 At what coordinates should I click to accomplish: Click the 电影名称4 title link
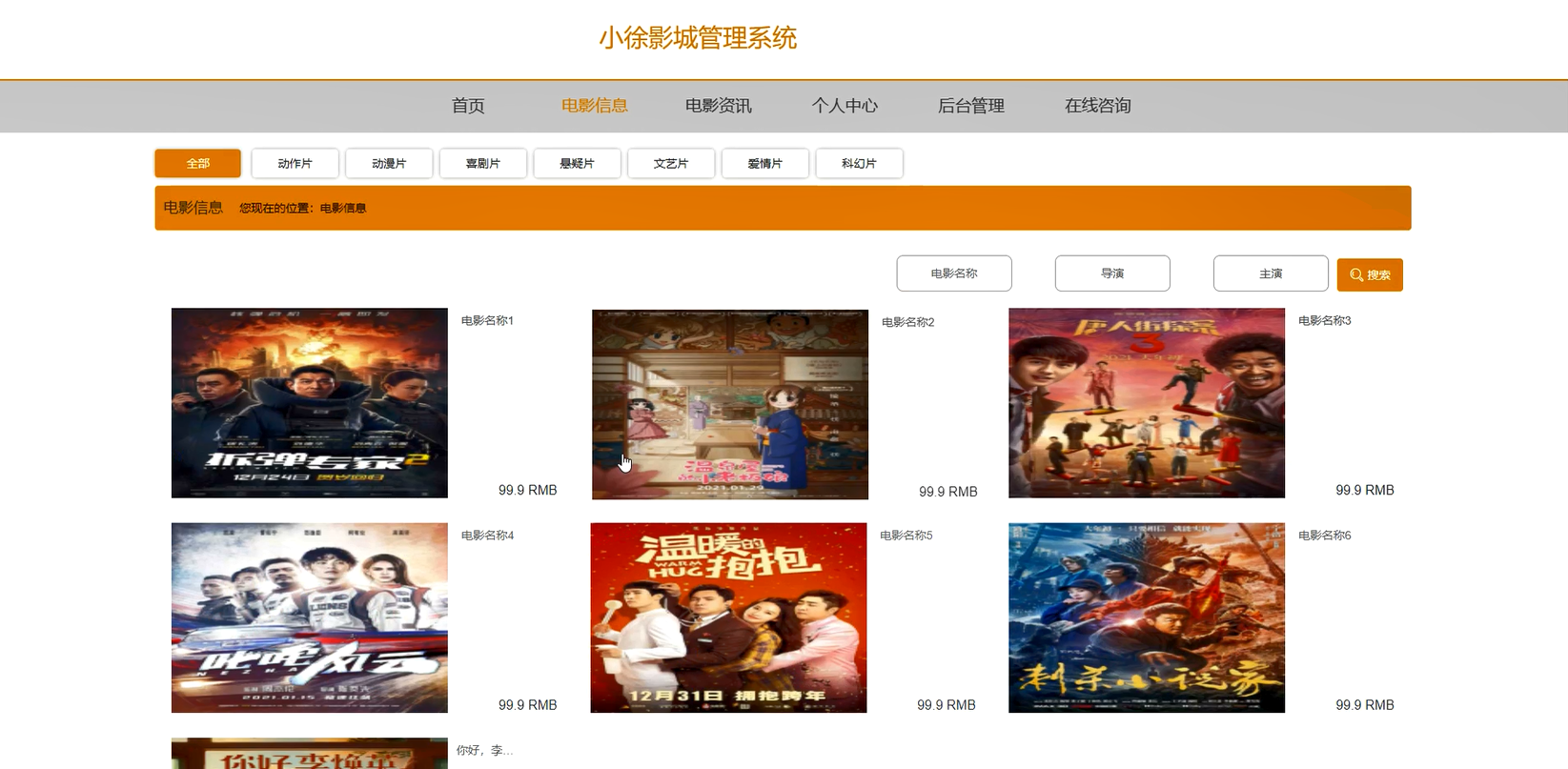[x=487, y=536]
